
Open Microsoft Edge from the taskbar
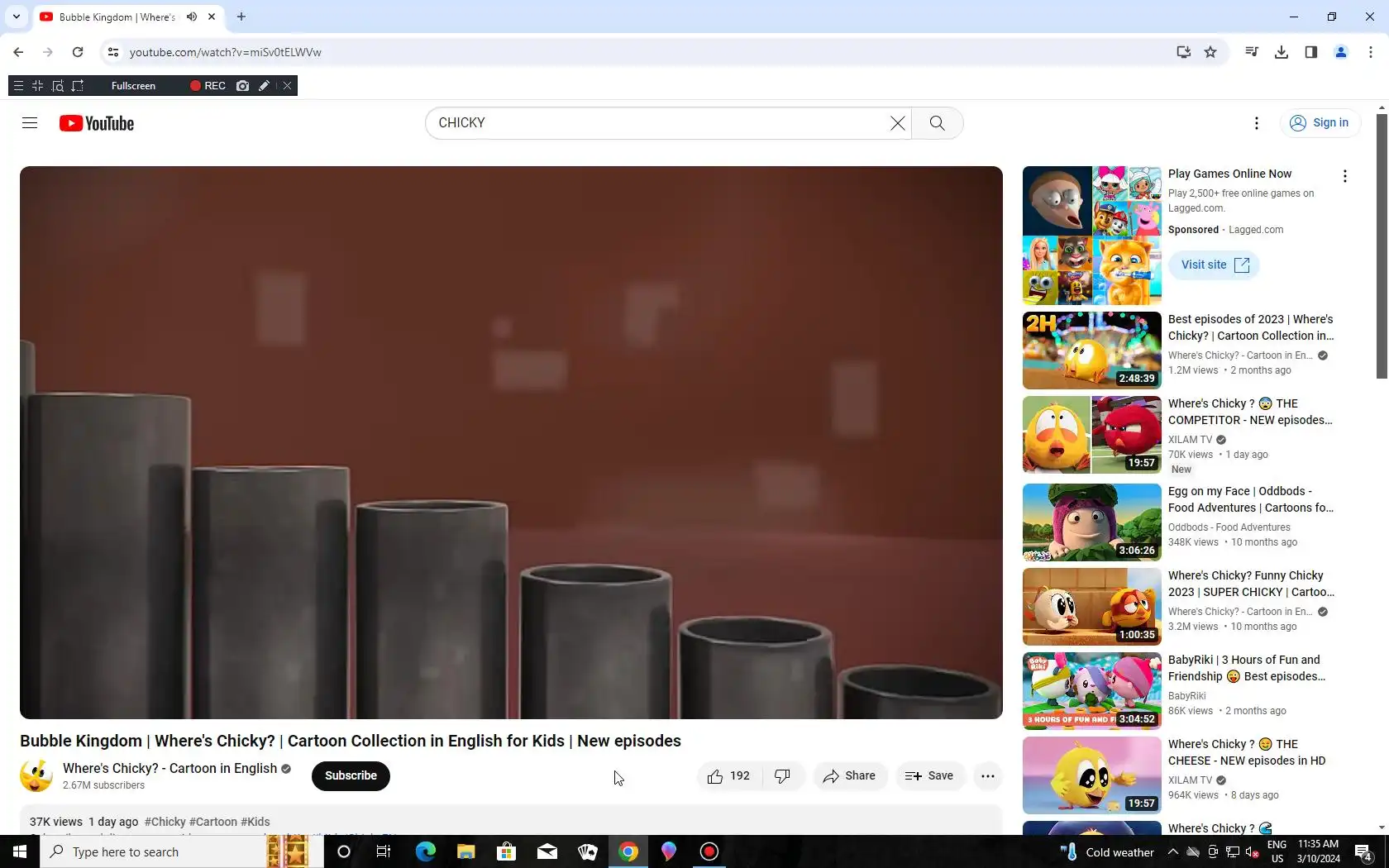[426, 851]
